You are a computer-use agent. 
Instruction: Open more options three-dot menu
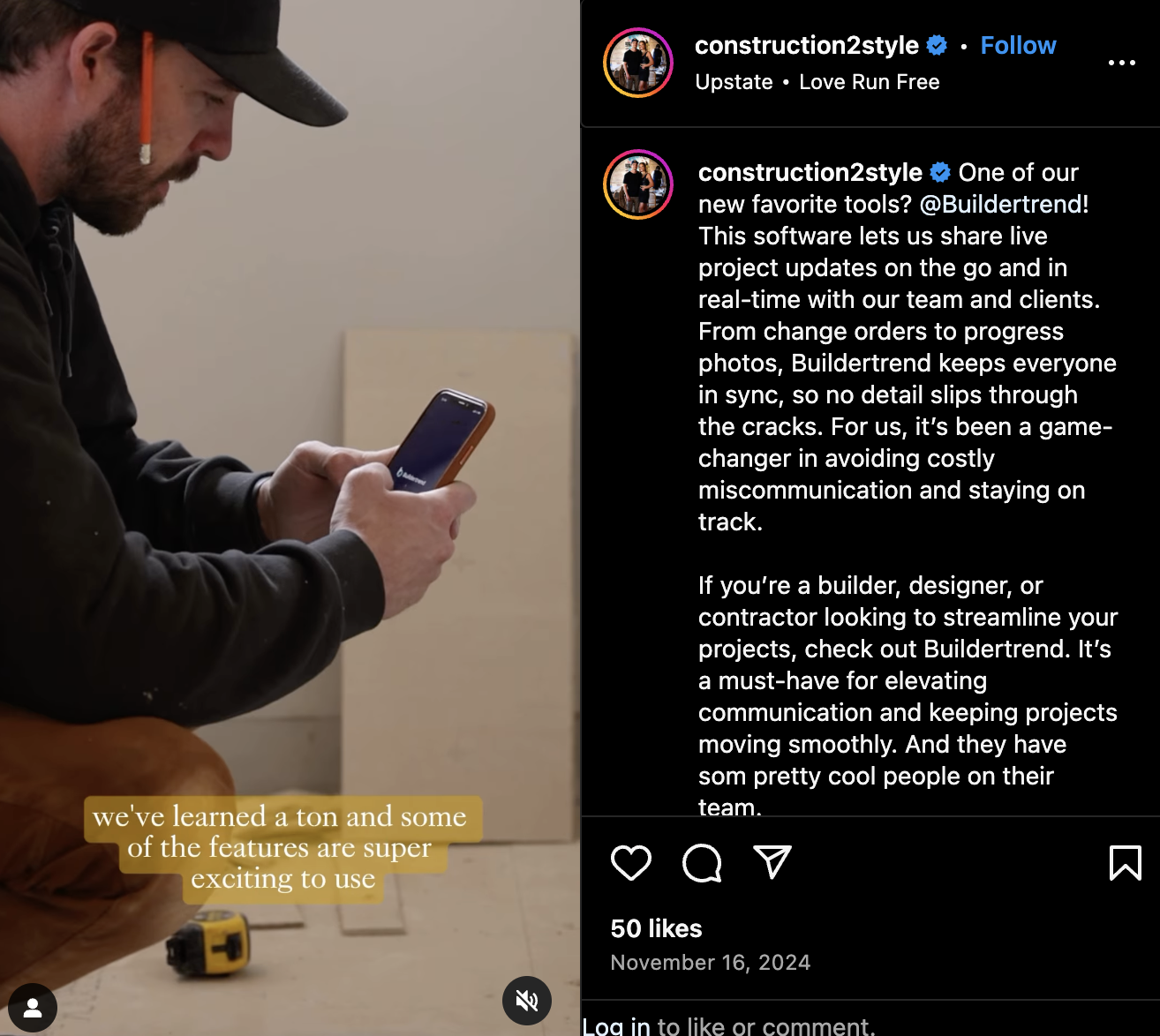click(x=1122, y=63)
